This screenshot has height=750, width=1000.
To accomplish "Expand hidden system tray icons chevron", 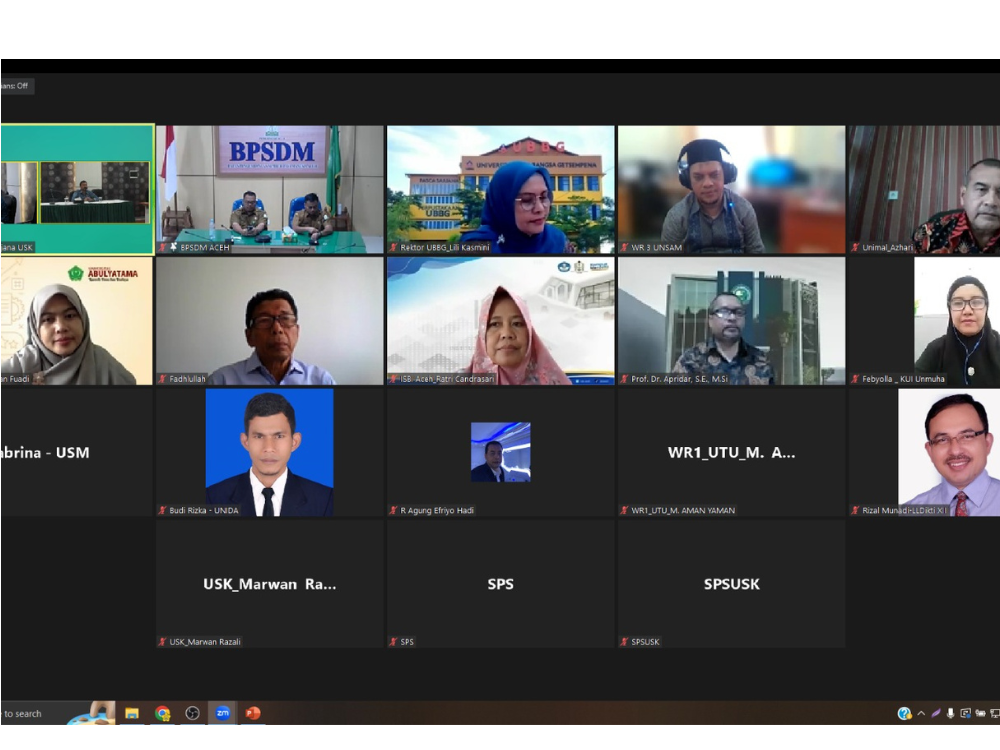I will click(x=921, y=714).
